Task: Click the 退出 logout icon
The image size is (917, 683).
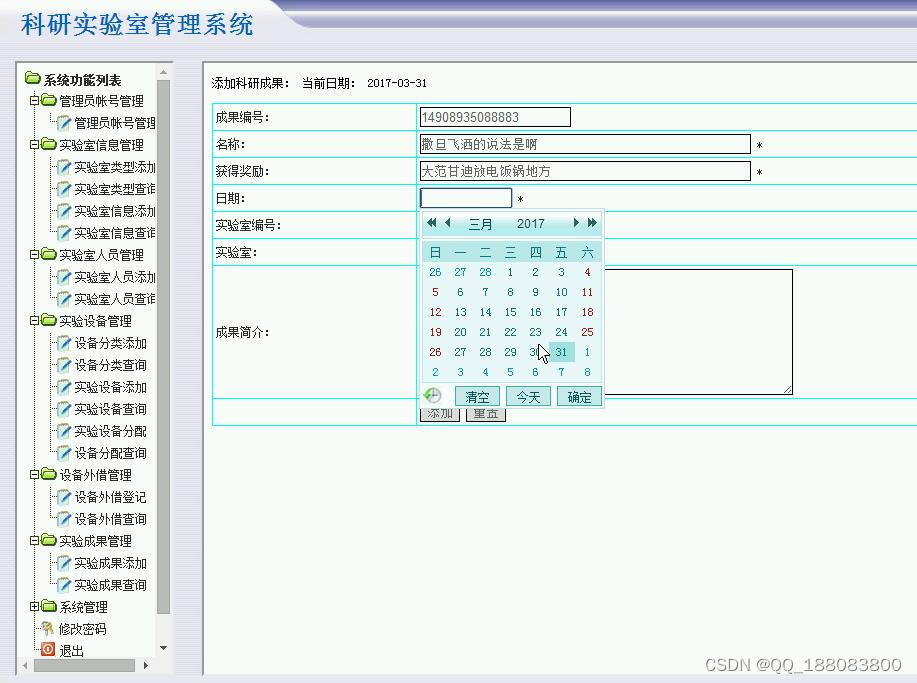Action: point(47,650)
